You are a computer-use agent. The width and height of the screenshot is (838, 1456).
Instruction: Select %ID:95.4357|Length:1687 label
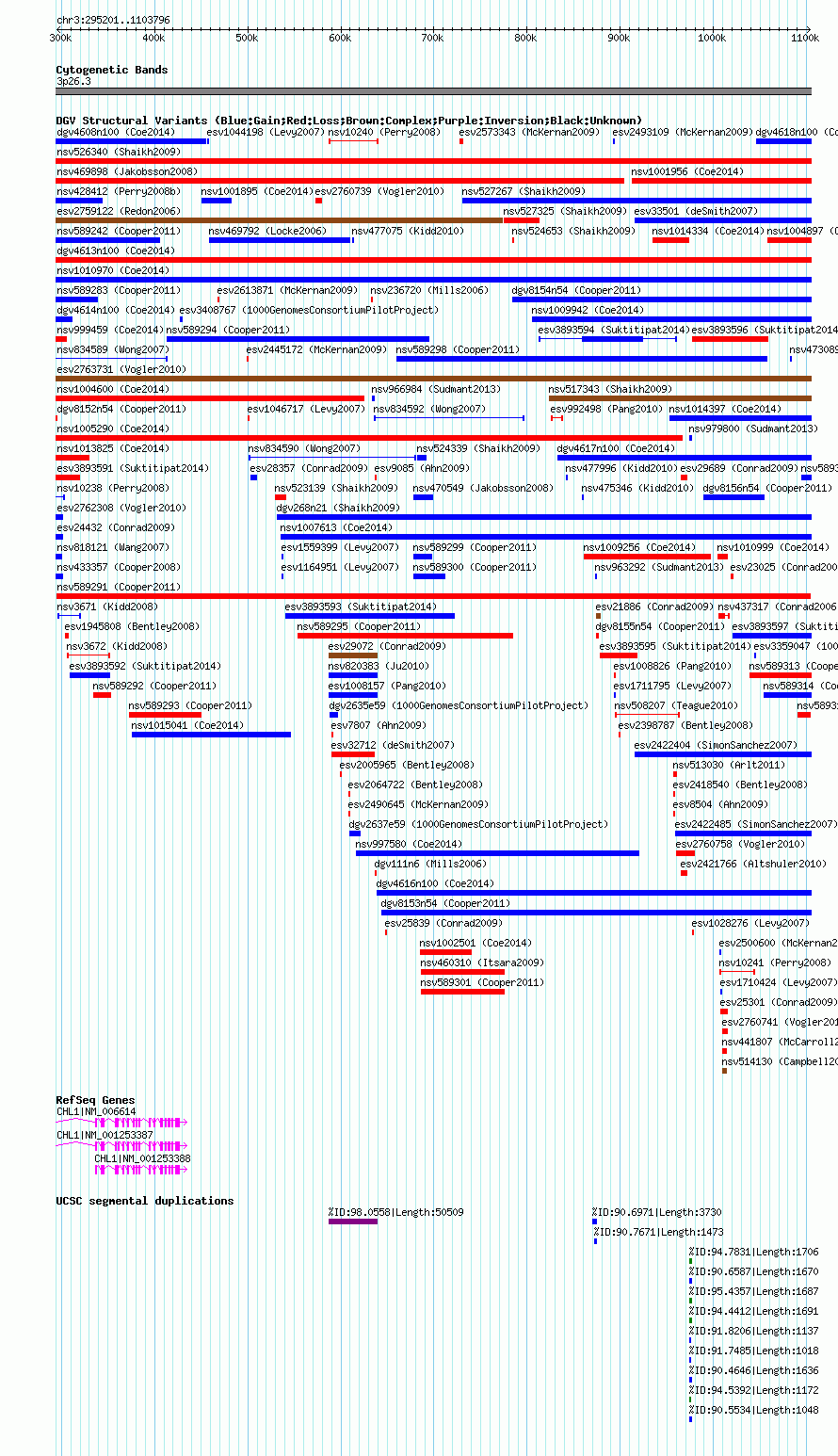point(753,1291)
